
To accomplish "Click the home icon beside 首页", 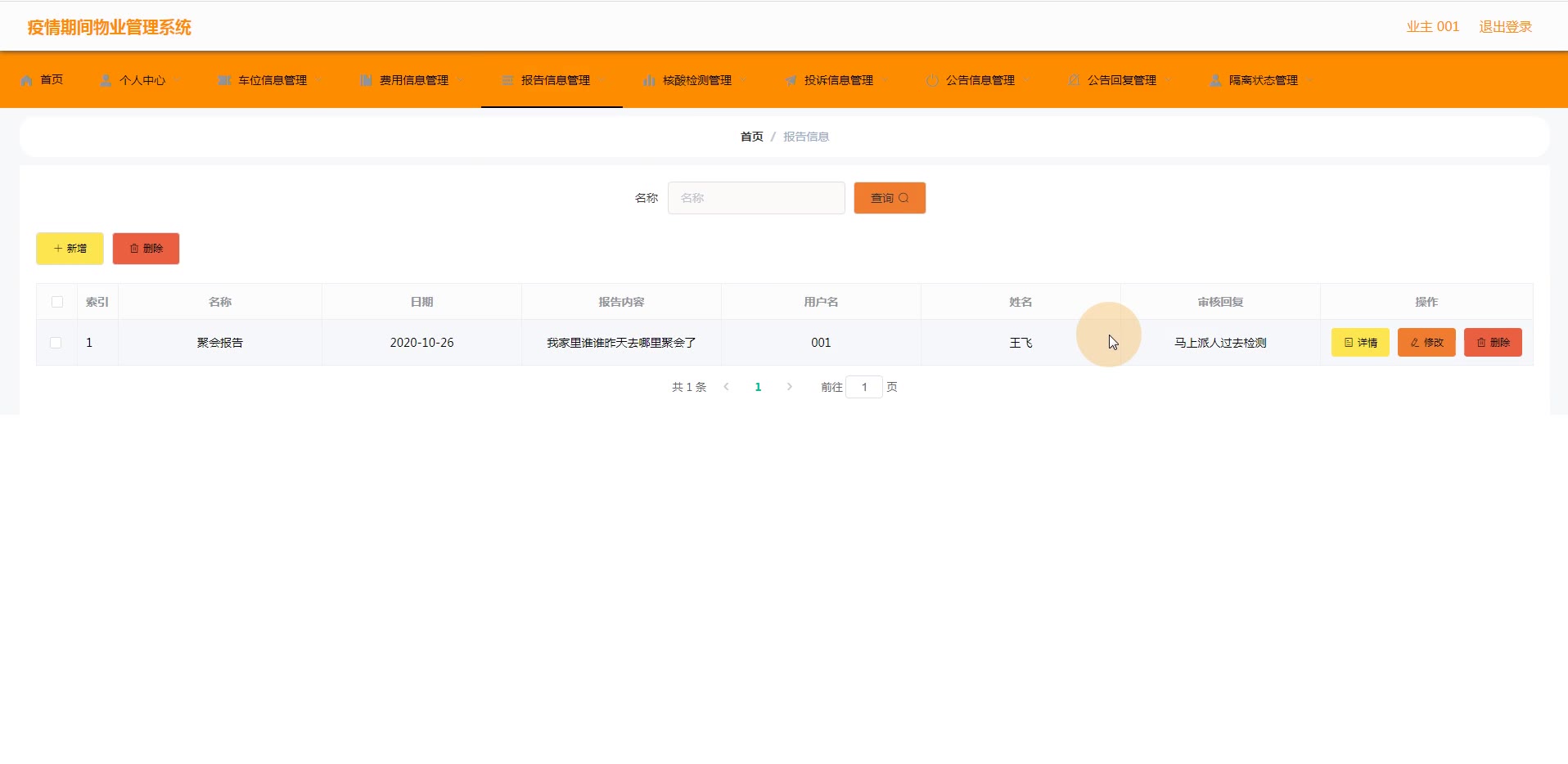I will point(26,80).
